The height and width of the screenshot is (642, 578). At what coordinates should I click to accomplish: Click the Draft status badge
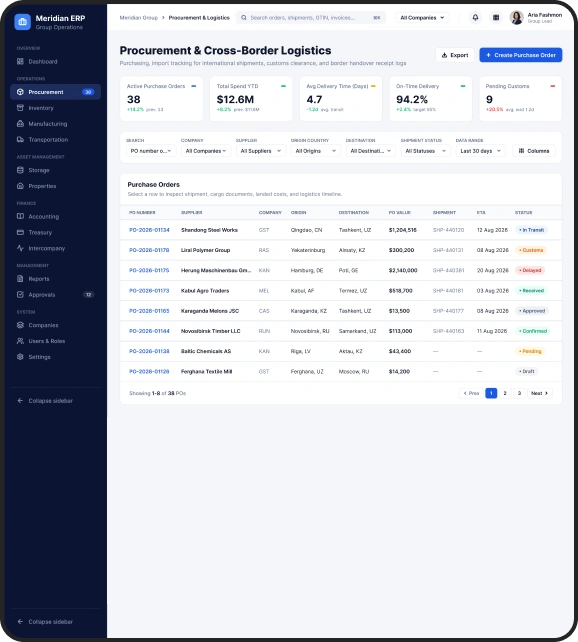click(526, 371)
